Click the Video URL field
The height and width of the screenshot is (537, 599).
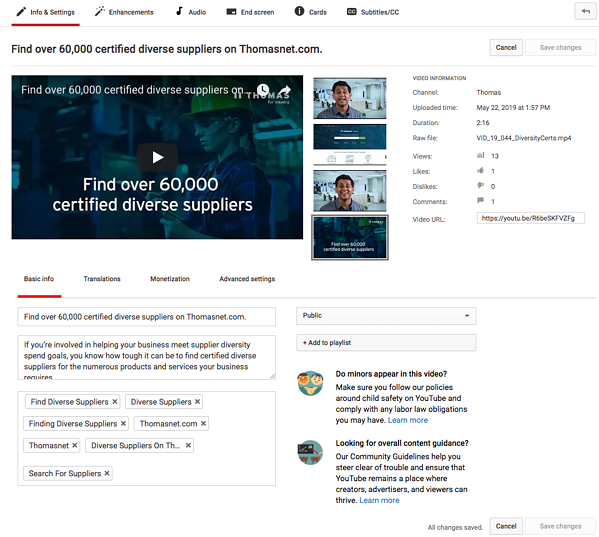tap(531, 218)
